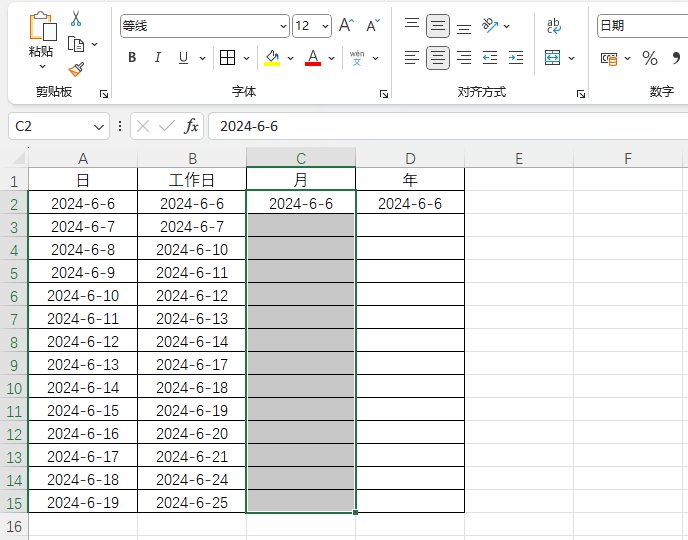
Task: Select cell with 年 header
Action: (410, 179)
